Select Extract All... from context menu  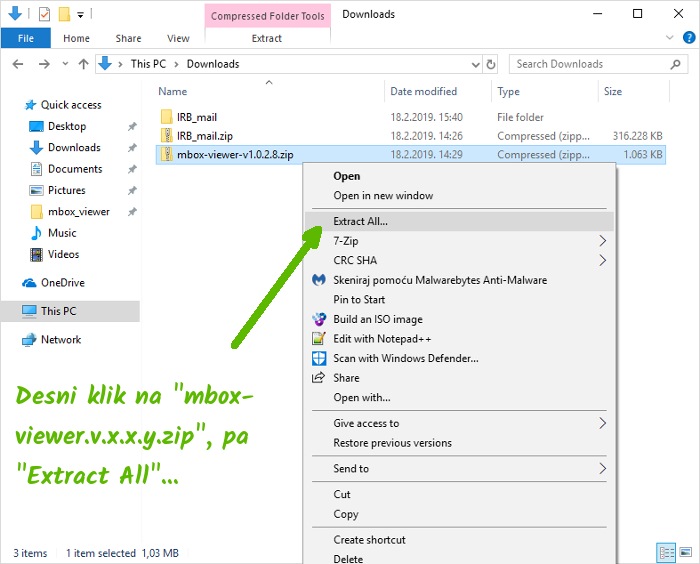click(x=360, y=221)
